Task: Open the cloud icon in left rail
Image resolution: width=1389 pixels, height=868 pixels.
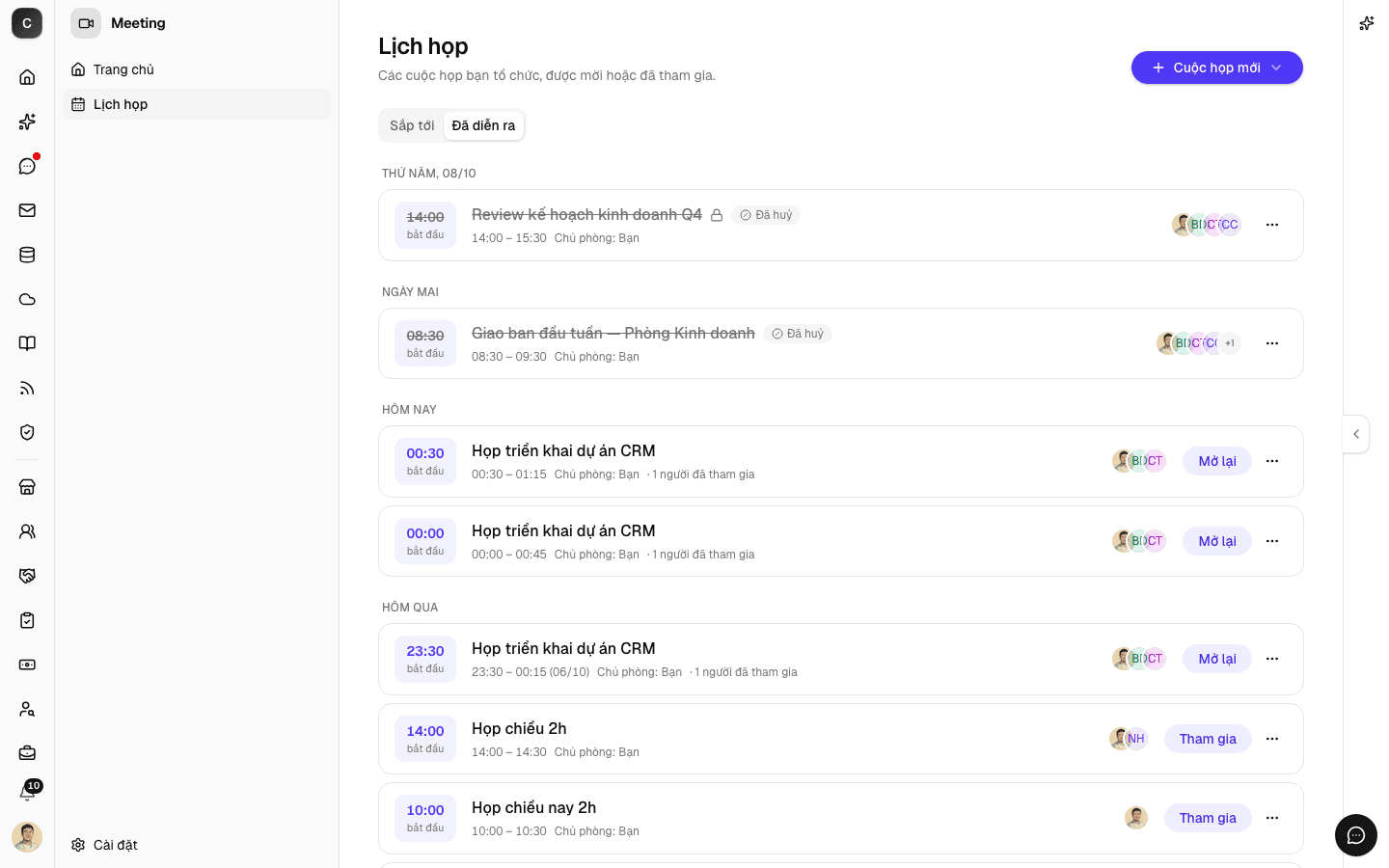Action: [27, 299]
